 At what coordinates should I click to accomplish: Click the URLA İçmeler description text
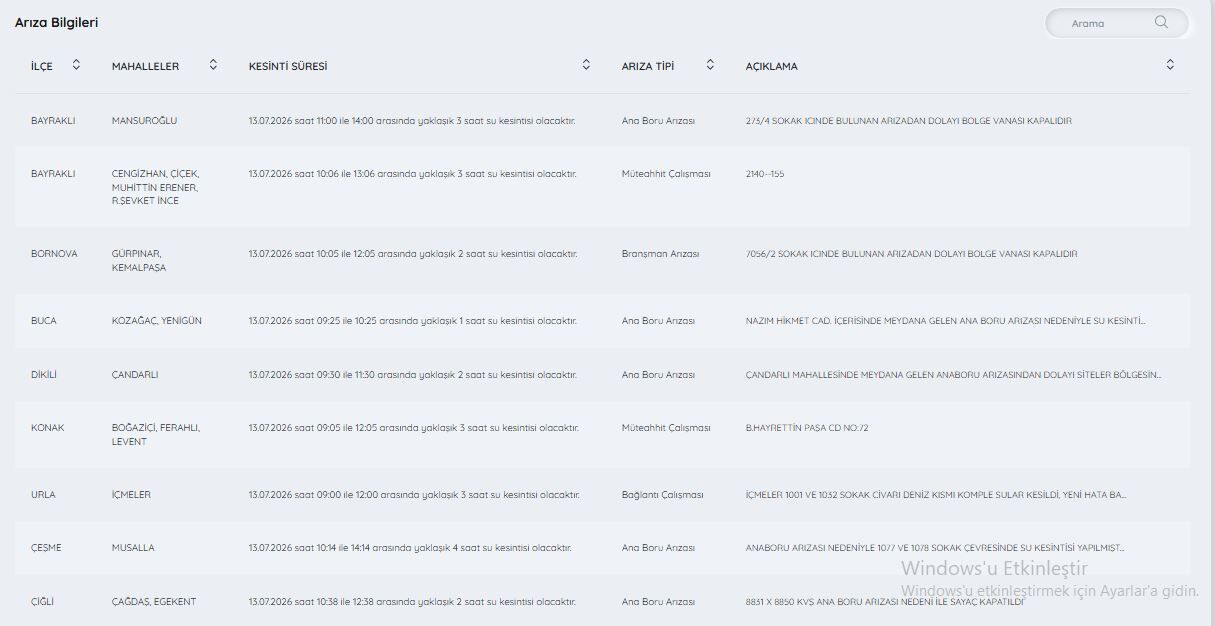coord(936,495)
